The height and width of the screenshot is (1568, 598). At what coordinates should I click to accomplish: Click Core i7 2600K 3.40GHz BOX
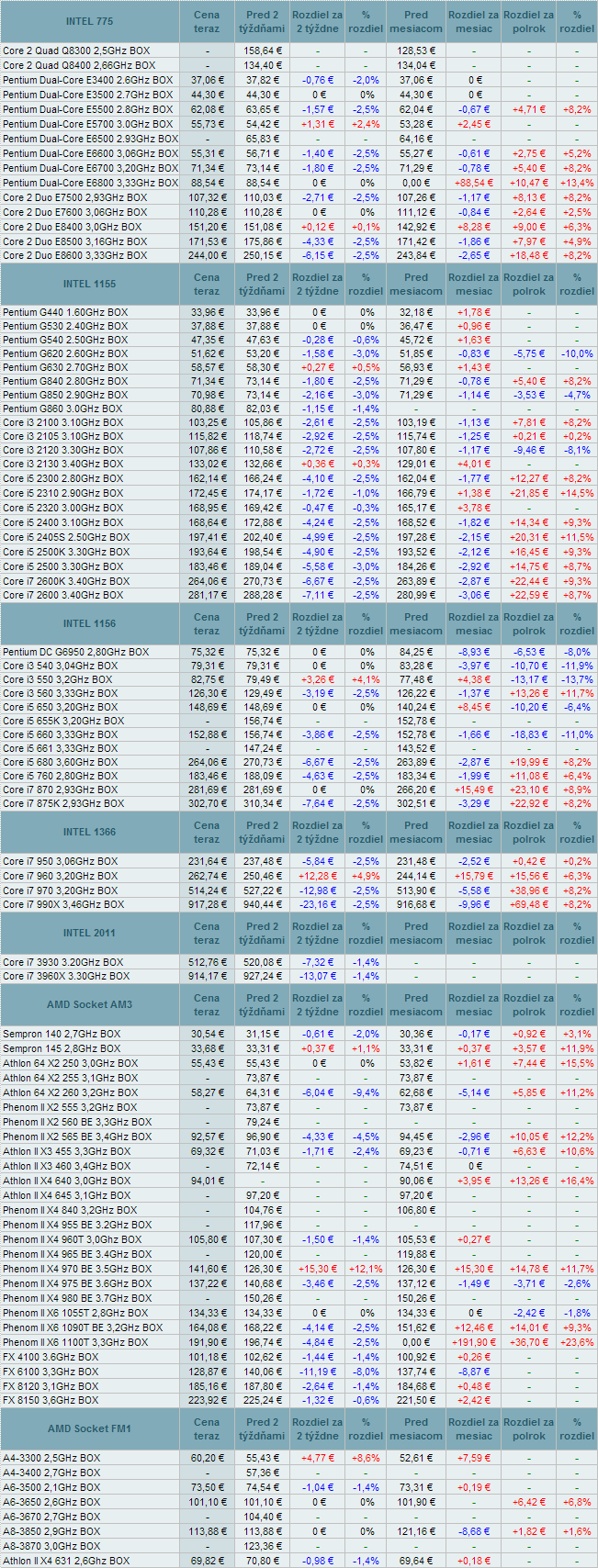click(x=66, y=580)
